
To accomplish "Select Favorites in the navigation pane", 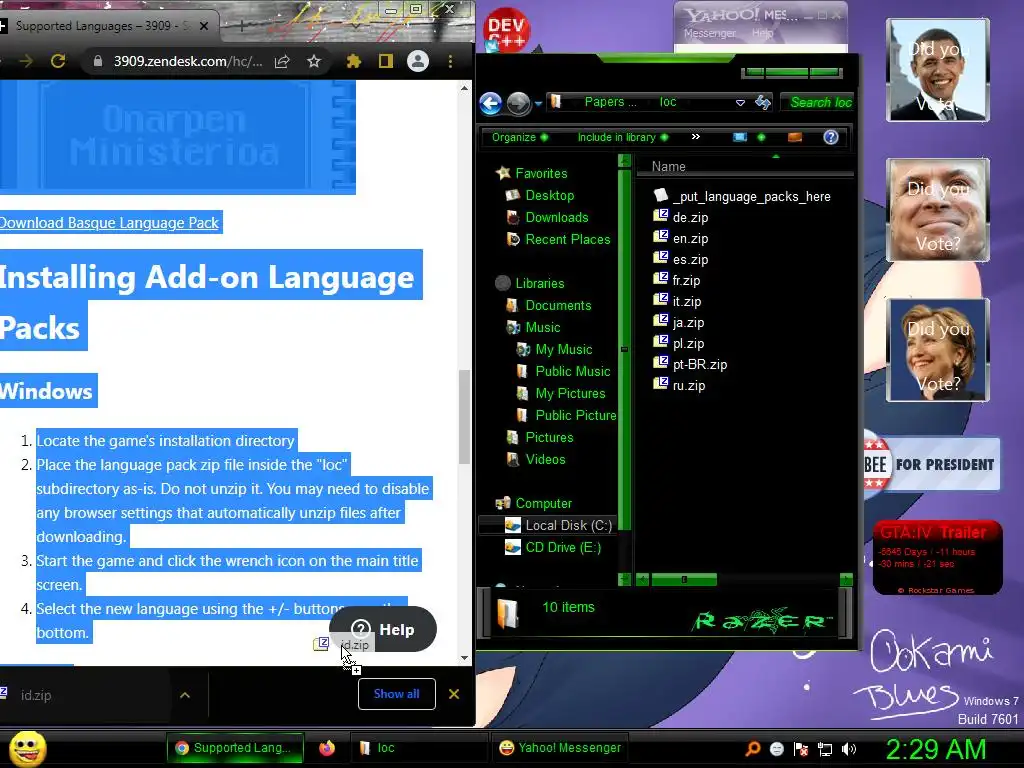I will (x=532, y=173).
